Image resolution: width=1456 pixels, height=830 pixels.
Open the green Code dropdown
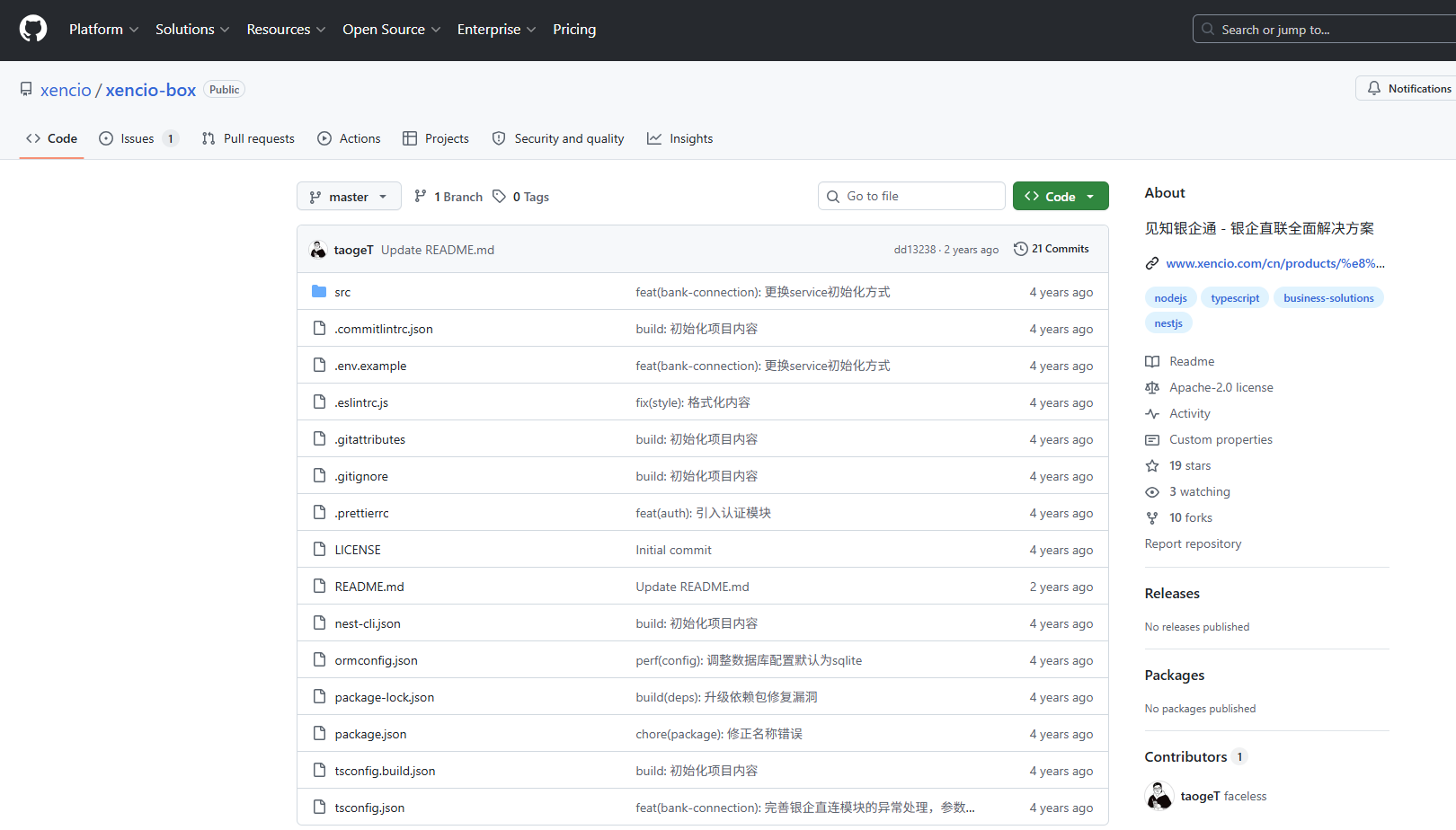(x=1061, y=196)
